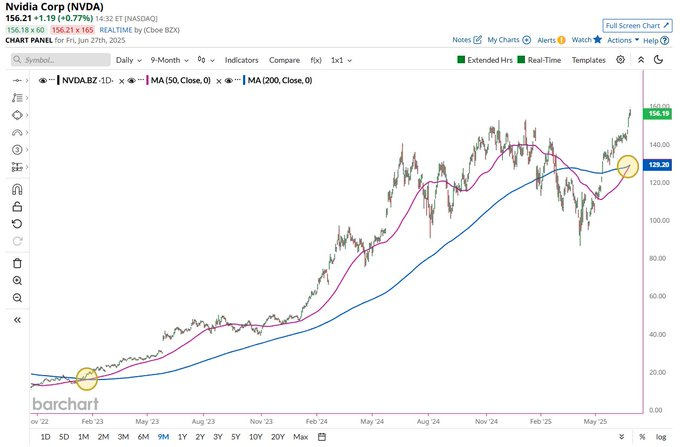Click the zoom in magnifier
Image resolution: width=680 pixels, height=447 pixels.
pos(17,281)
